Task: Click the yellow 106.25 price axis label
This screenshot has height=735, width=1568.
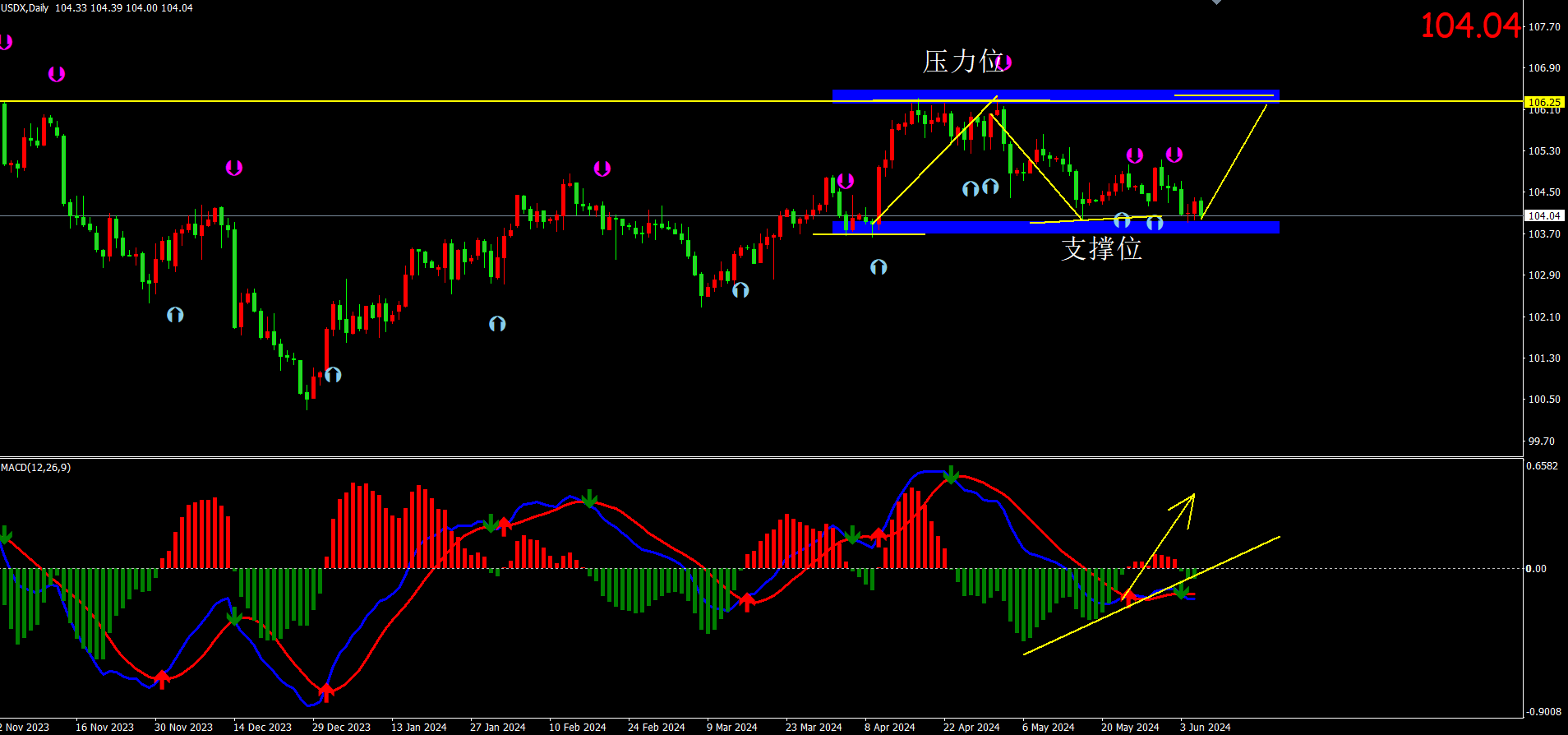Action: coord(1543,103)
